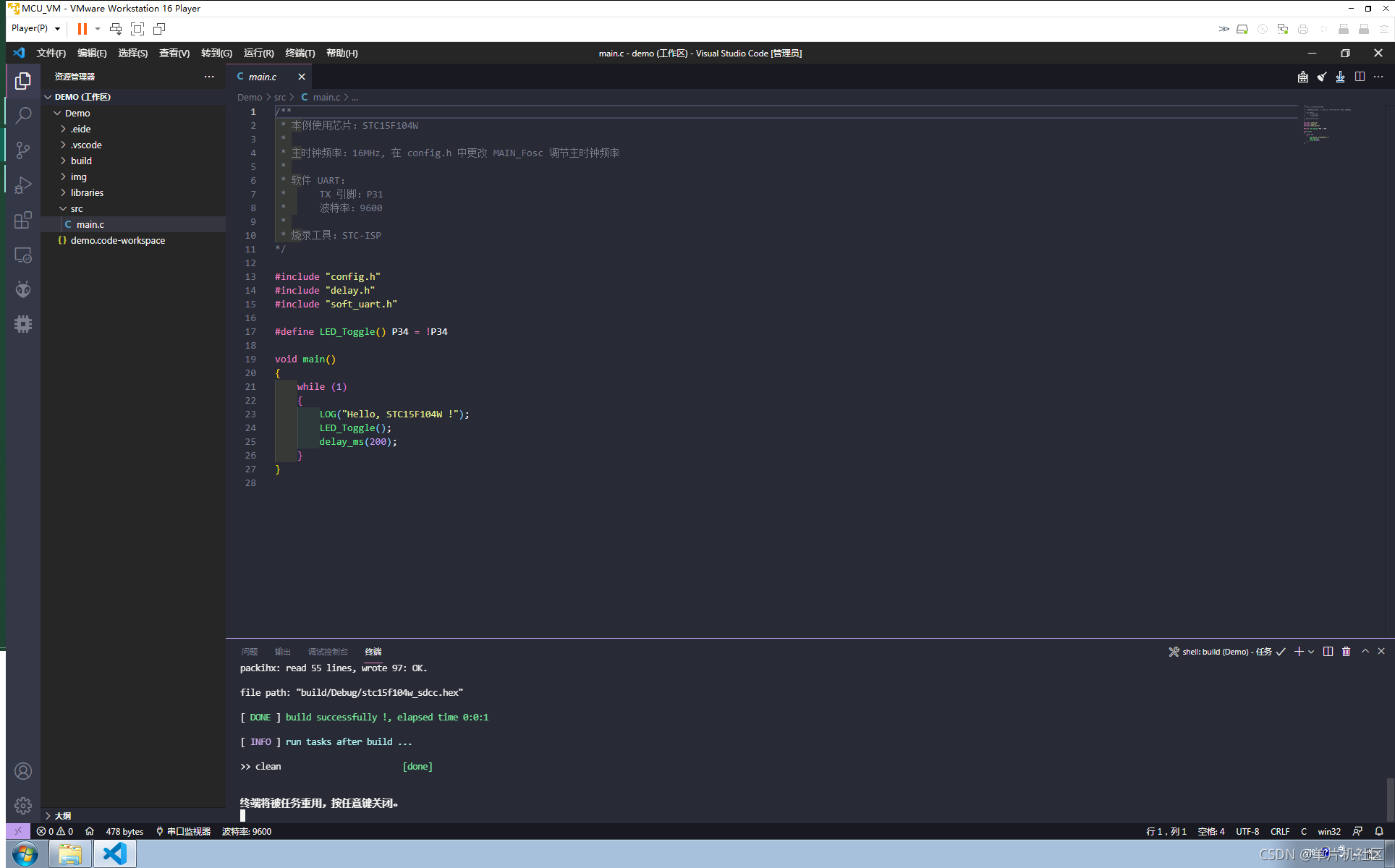
Task: Kill the terminal with the trash icon
Action: [1346, 652]
